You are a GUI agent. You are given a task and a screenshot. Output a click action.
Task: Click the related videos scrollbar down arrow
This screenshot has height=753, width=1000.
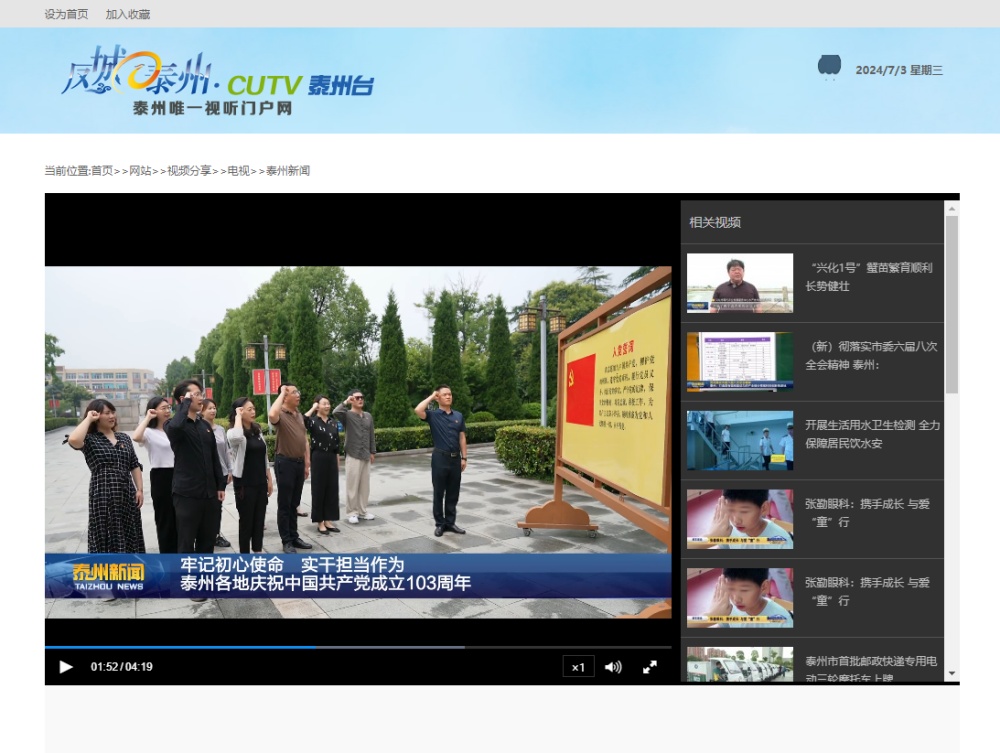click(951, 674)
